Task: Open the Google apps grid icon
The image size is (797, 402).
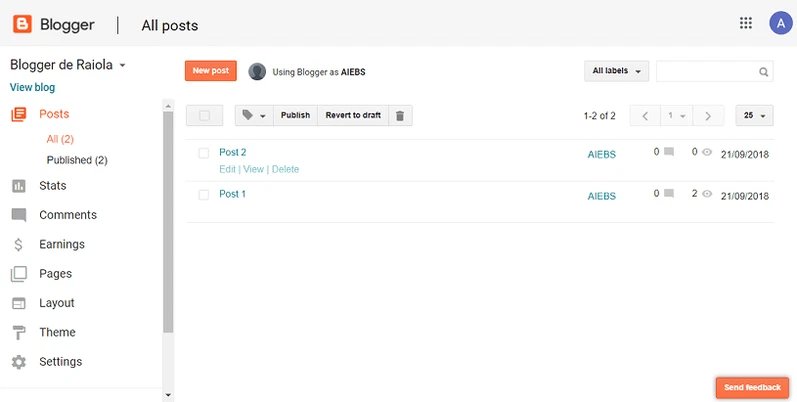Action: (746, 23)
